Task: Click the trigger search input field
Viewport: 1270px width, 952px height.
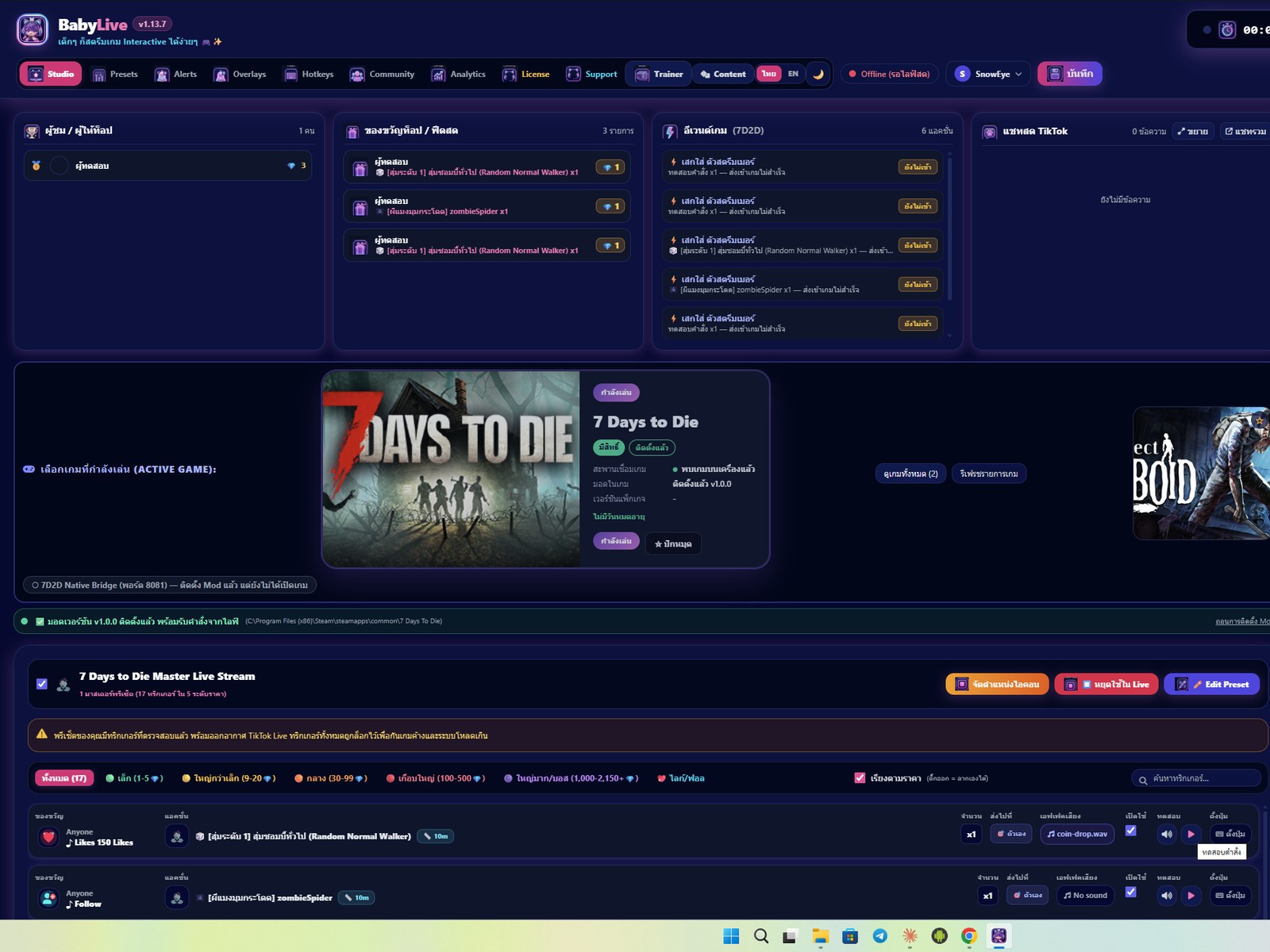Action: pyautogui.click(x=1196, y=778)
